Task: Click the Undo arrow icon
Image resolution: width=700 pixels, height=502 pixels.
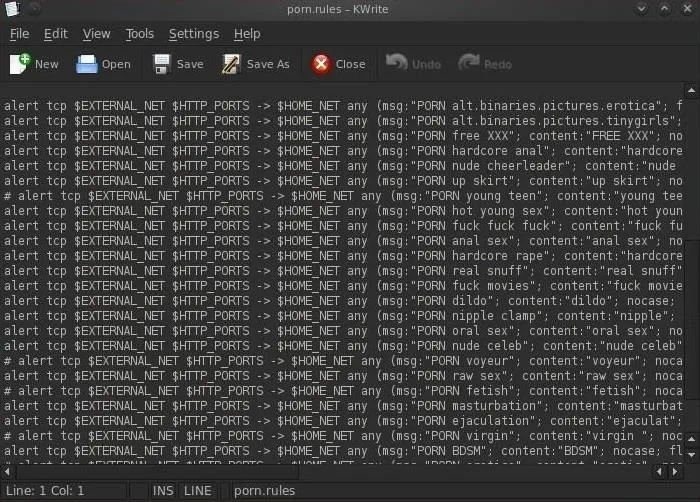Action: (x=397, y=63)
